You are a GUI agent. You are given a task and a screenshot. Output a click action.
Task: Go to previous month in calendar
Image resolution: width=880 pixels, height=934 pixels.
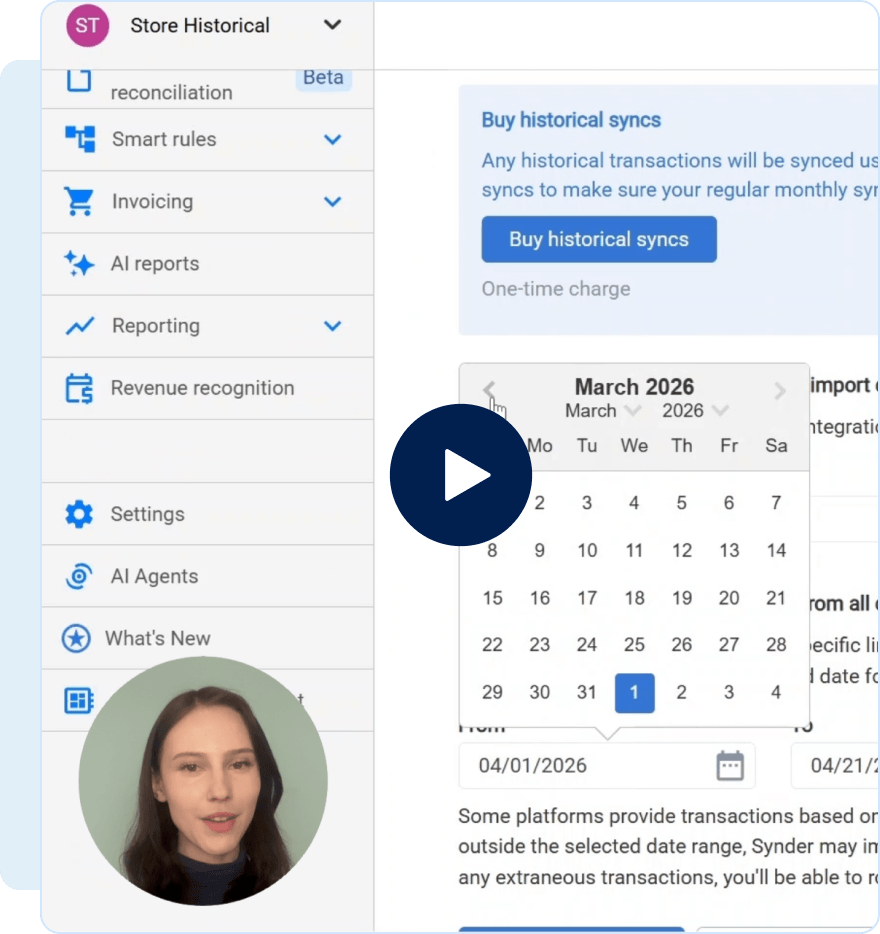(489, 390)
